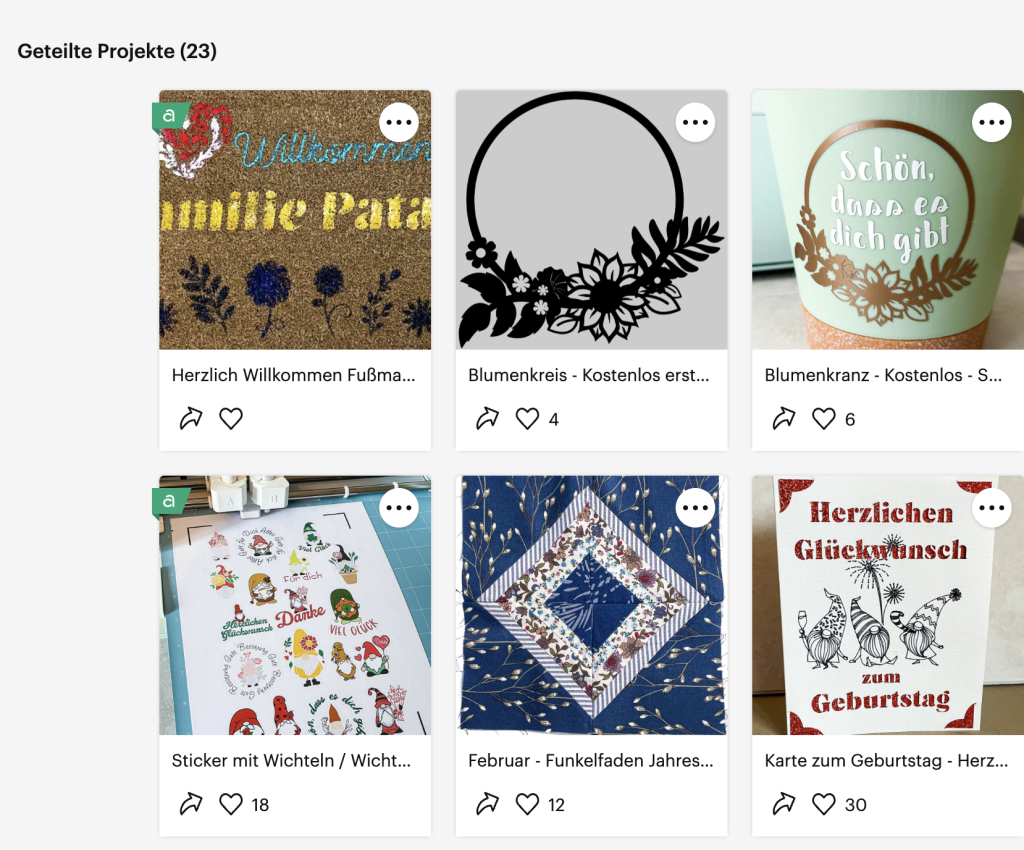
Task: Click share arrow for Februar Funkelfaden project
Action: coord(487,804)
